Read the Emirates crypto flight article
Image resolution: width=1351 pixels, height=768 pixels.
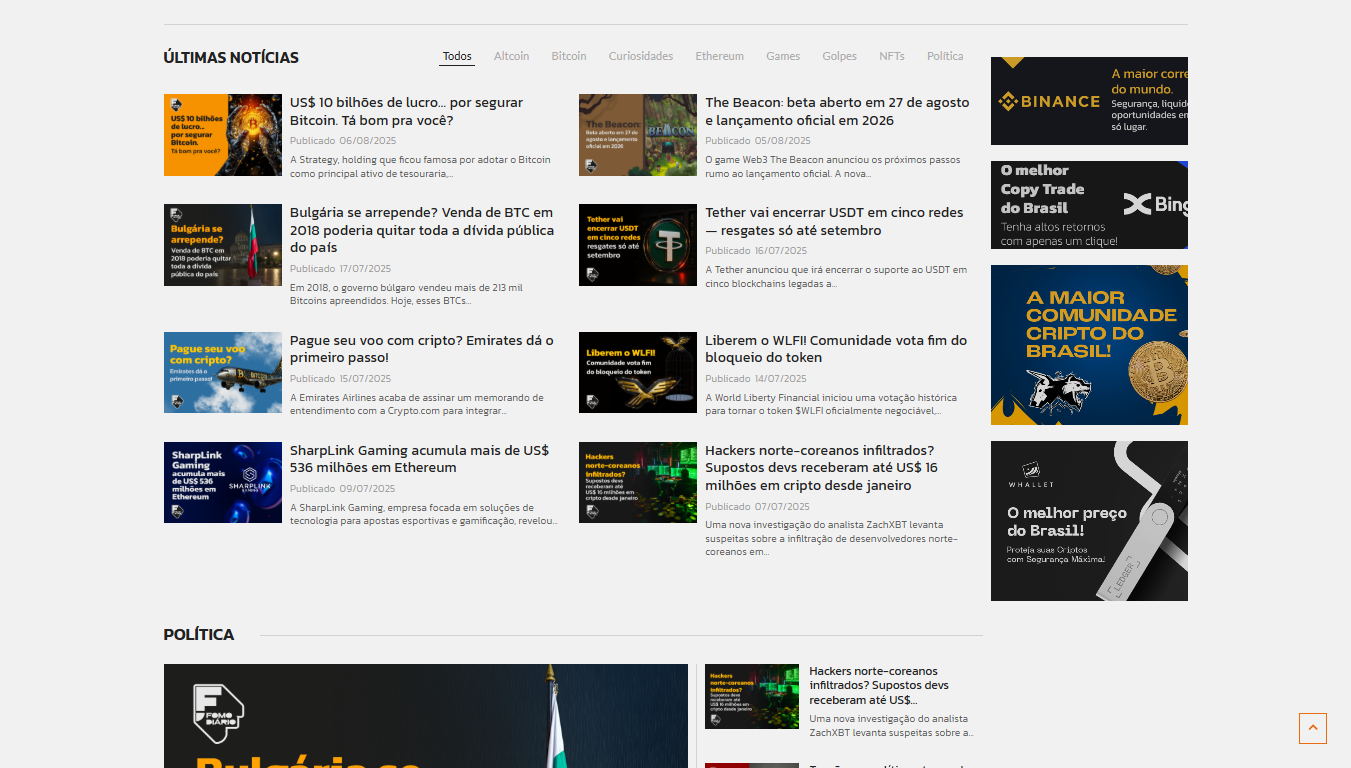[x=421, y=349]
